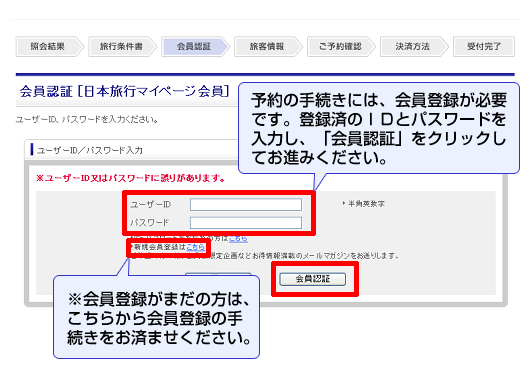Focus the ユーザーID input field

pos(246,205)
